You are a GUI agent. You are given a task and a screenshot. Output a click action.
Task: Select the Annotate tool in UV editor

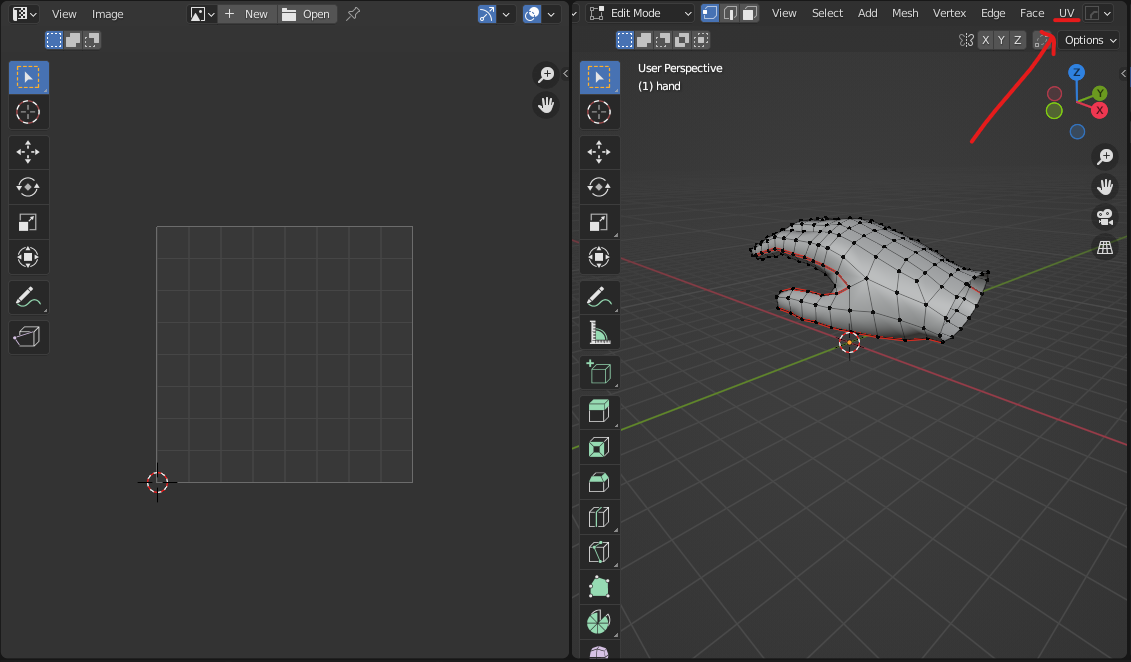(29, 297)
